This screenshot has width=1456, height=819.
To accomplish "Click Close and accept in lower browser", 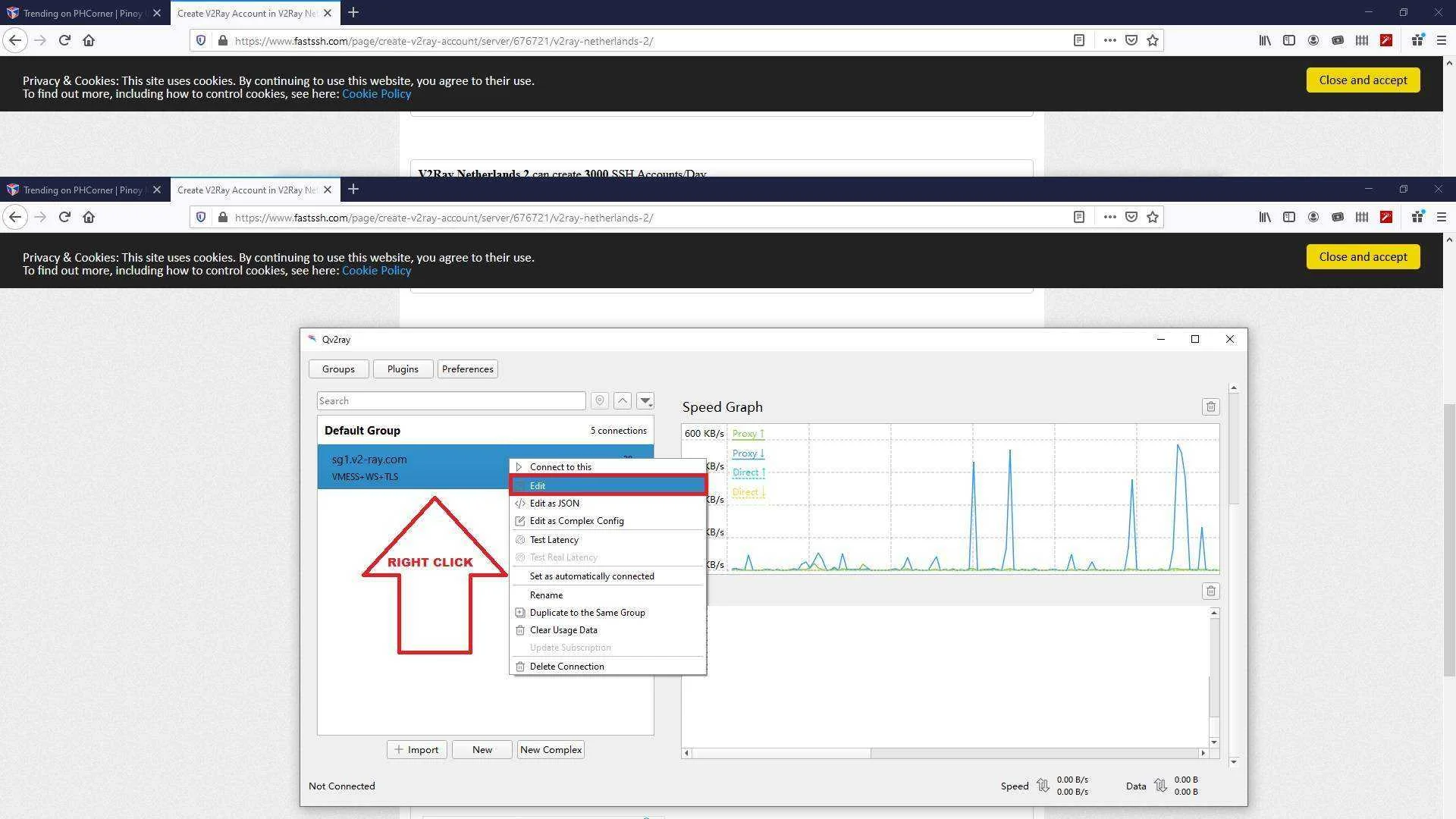I will [x=1363, y=257].
